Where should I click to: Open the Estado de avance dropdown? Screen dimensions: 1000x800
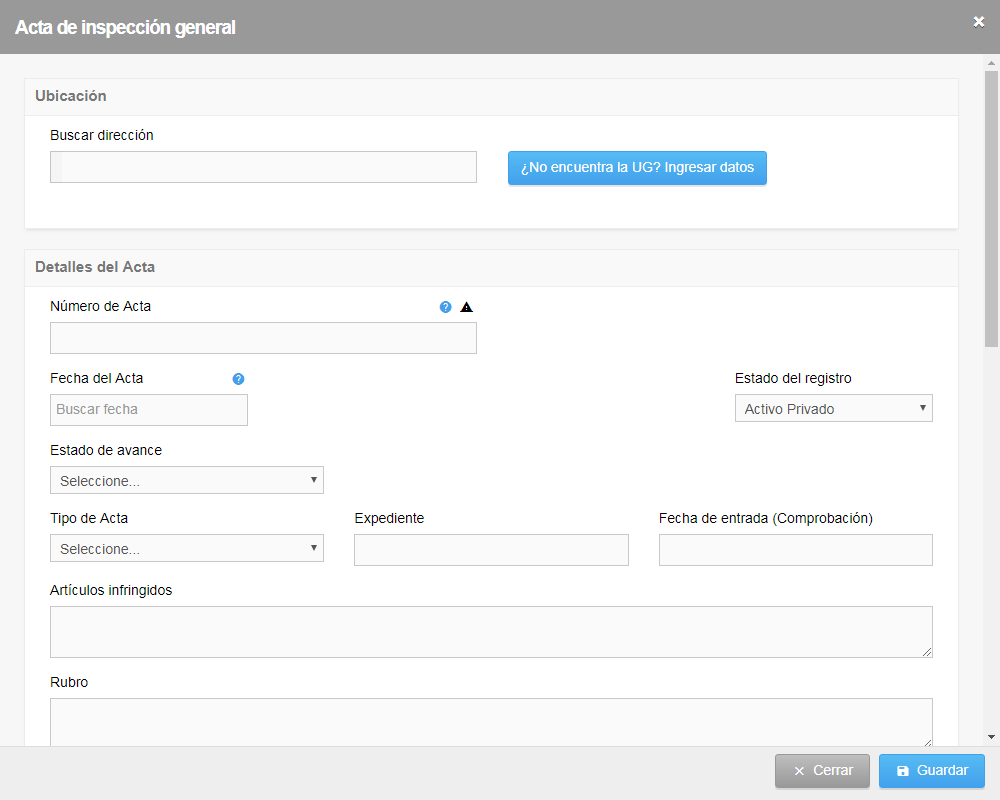(x=187, y=480)
